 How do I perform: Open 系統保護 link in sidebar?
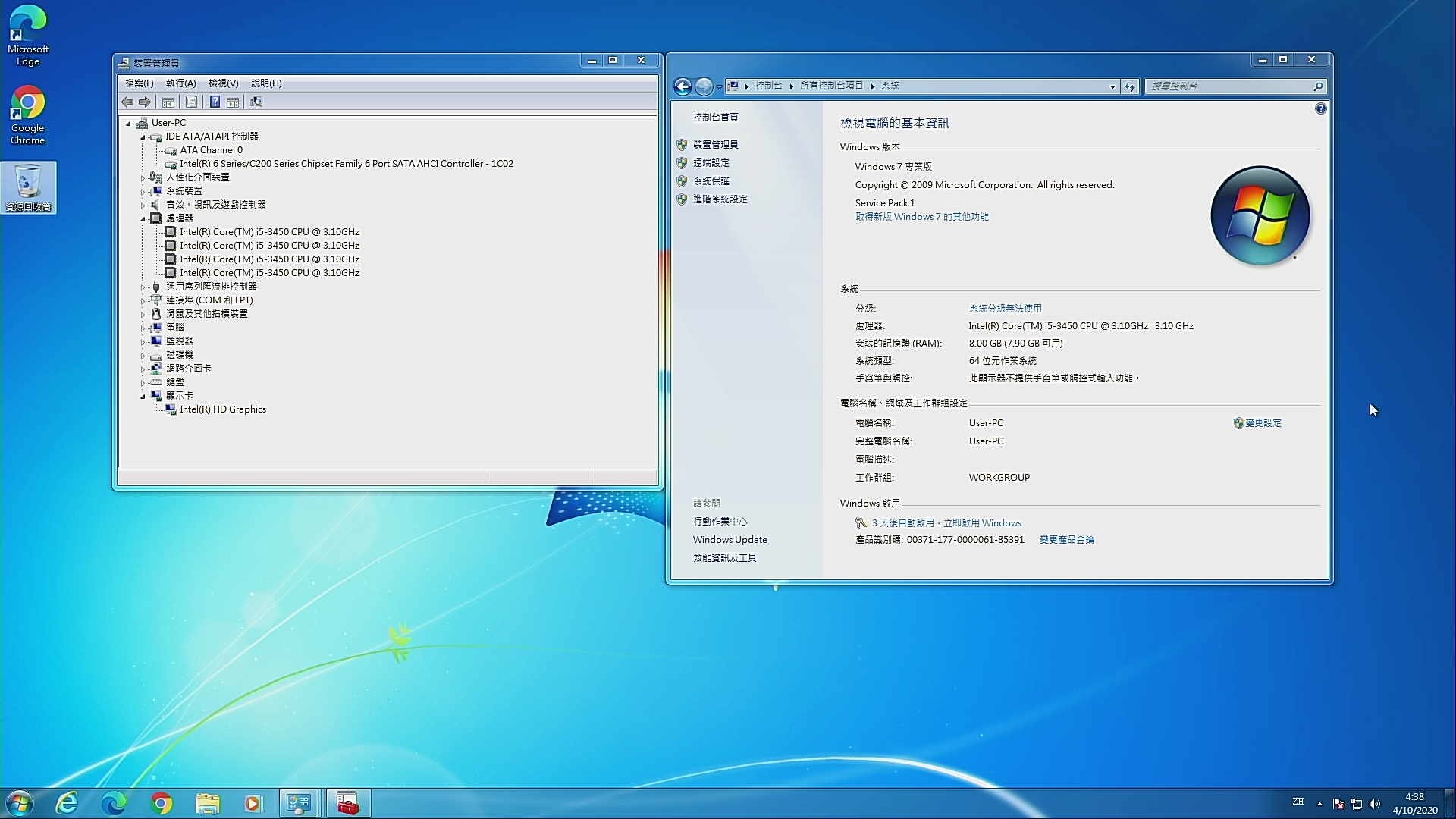tap(711, 180)
